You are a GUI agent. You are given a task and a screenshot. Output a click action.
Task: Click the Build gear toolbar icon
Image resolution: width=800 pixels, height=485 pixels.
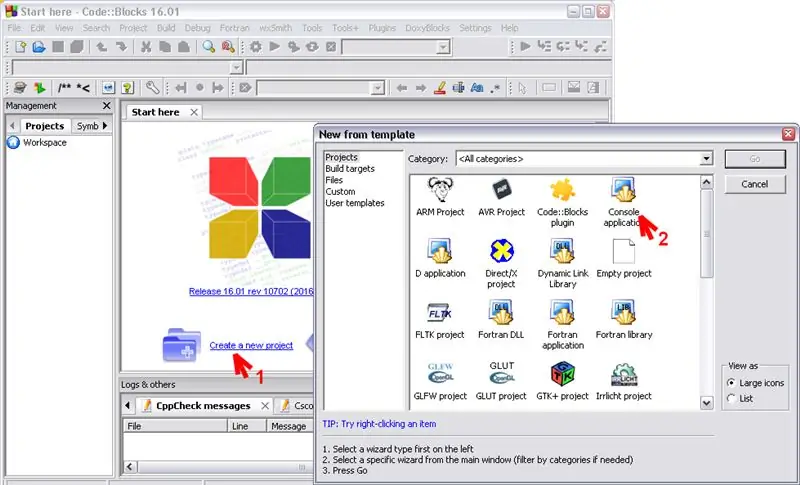256,47
